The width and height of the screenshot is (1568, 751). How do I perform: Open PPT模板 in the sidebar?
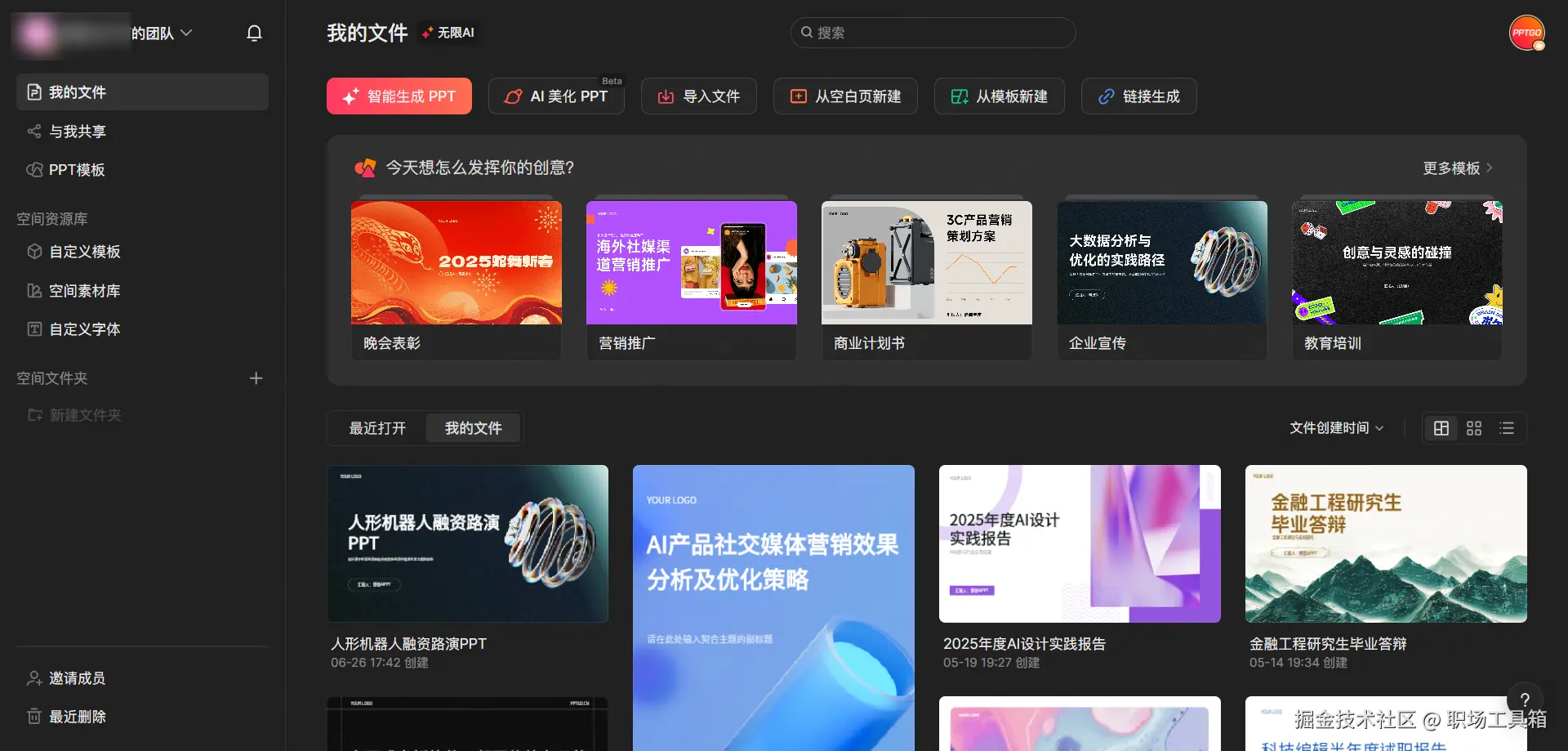coord(142,170)
